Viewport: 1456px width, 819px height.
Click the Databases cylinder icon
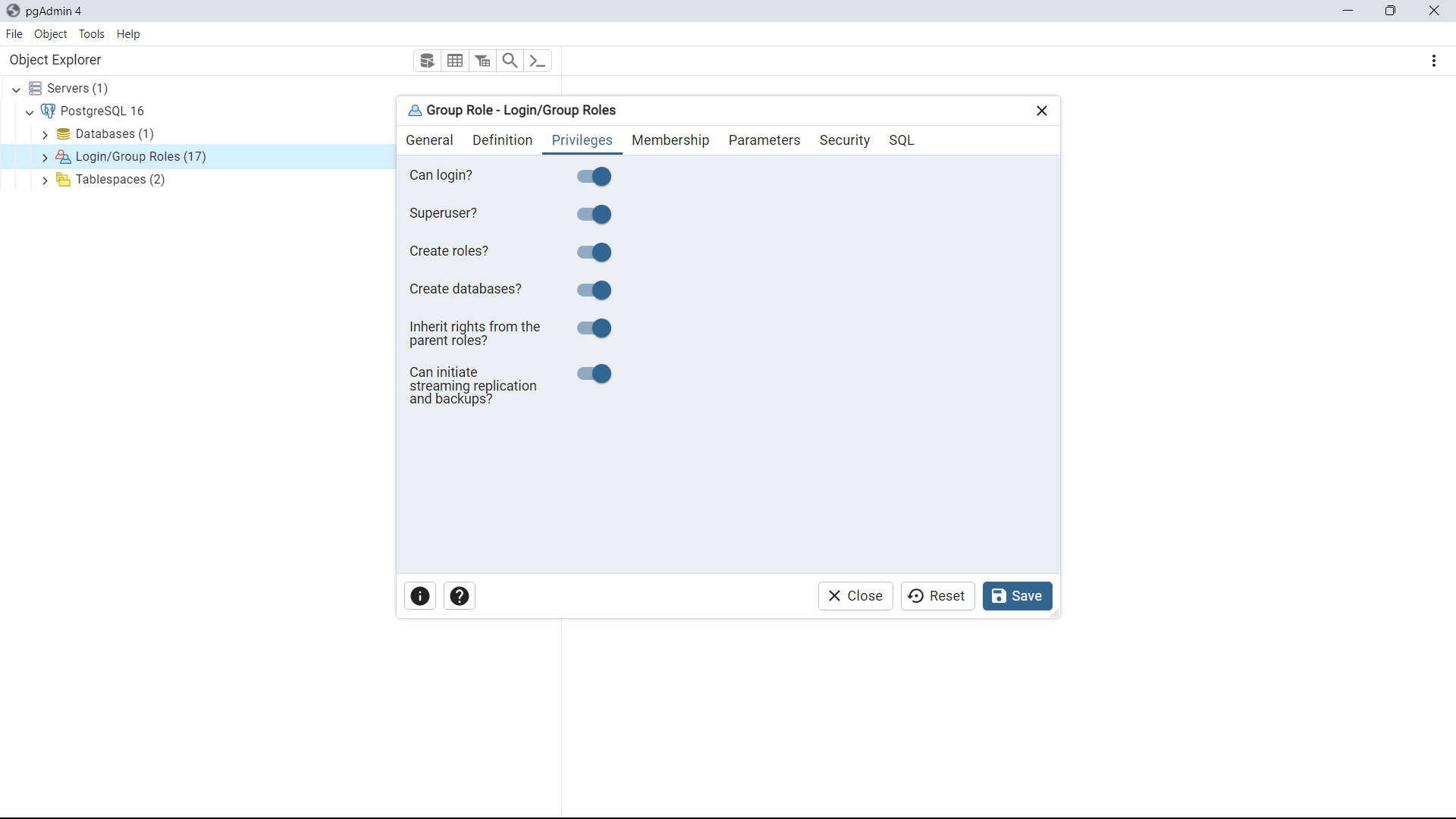coord(64,134)
